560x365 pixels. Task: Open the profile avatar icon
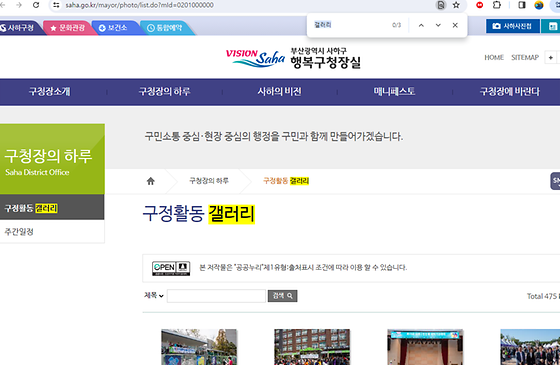pos(539,5)
